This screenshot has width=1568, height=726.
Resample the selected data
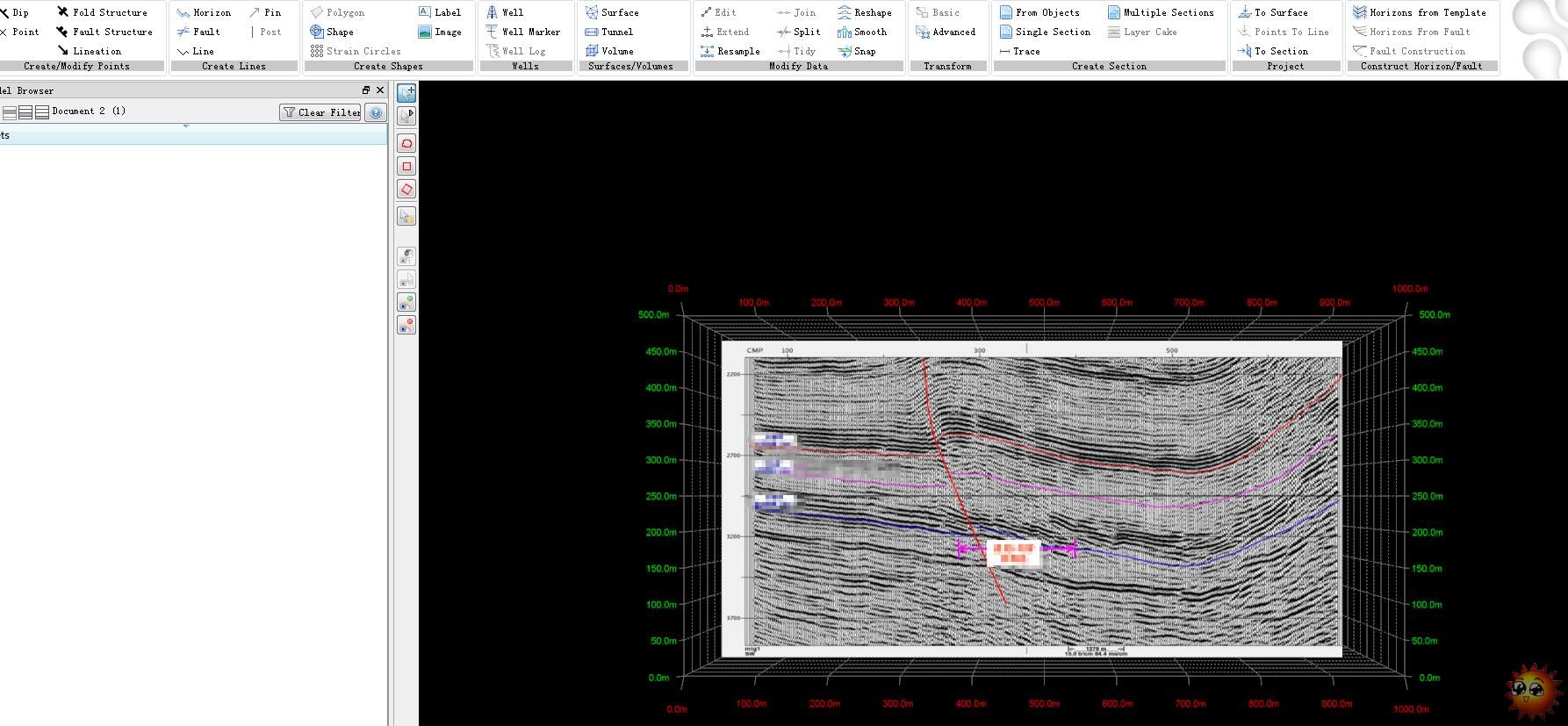[x=730, y=51]
